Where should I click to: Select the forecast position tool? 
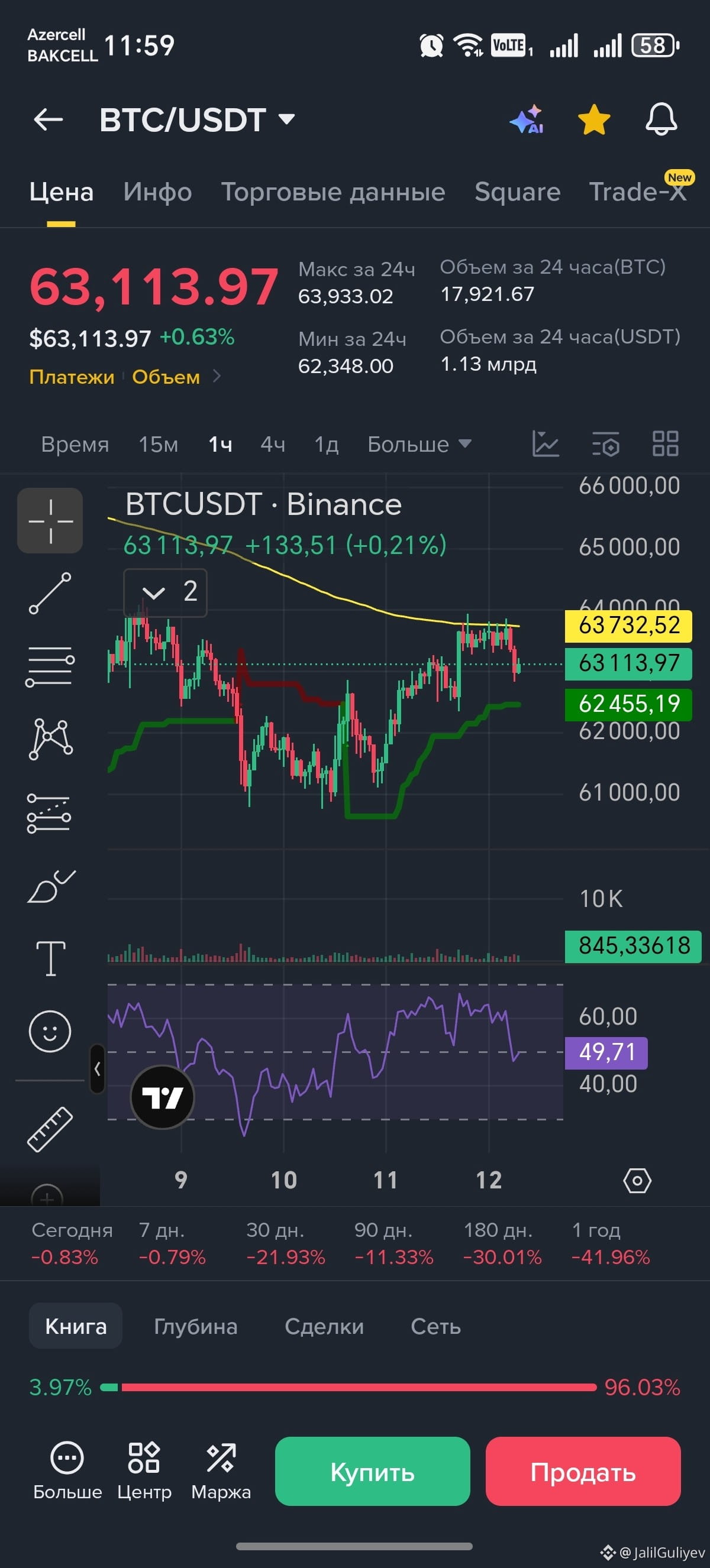tap(49, 813)
